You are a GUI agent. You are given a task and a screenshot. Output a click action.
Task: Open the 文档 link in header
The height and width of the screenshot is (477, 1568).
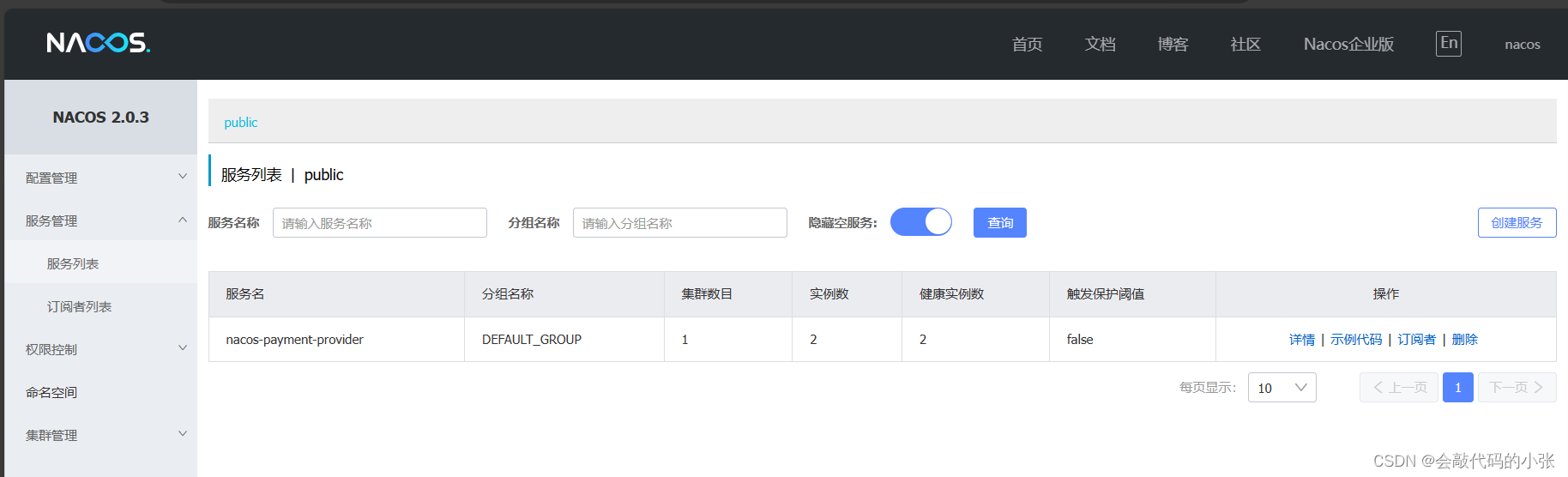tap(1101, 44)
